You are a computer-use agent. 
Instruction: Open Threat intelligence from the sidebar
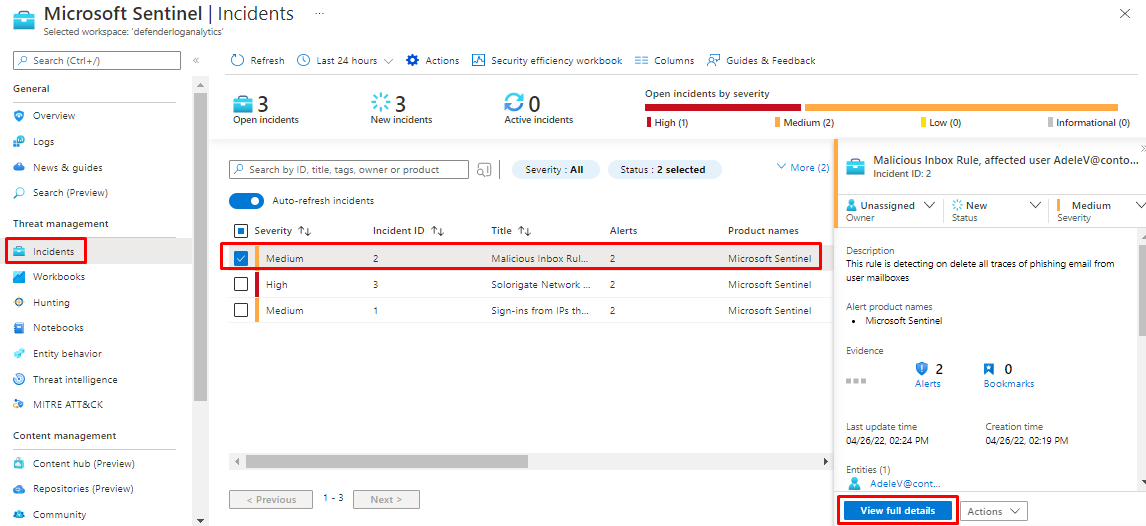click(x=74, y=380)
